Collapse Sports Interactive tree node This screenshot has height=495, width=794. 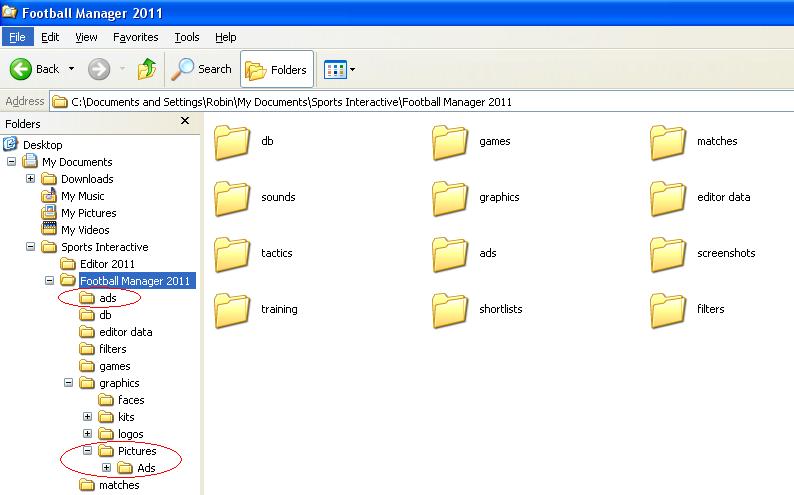(30, 246)
